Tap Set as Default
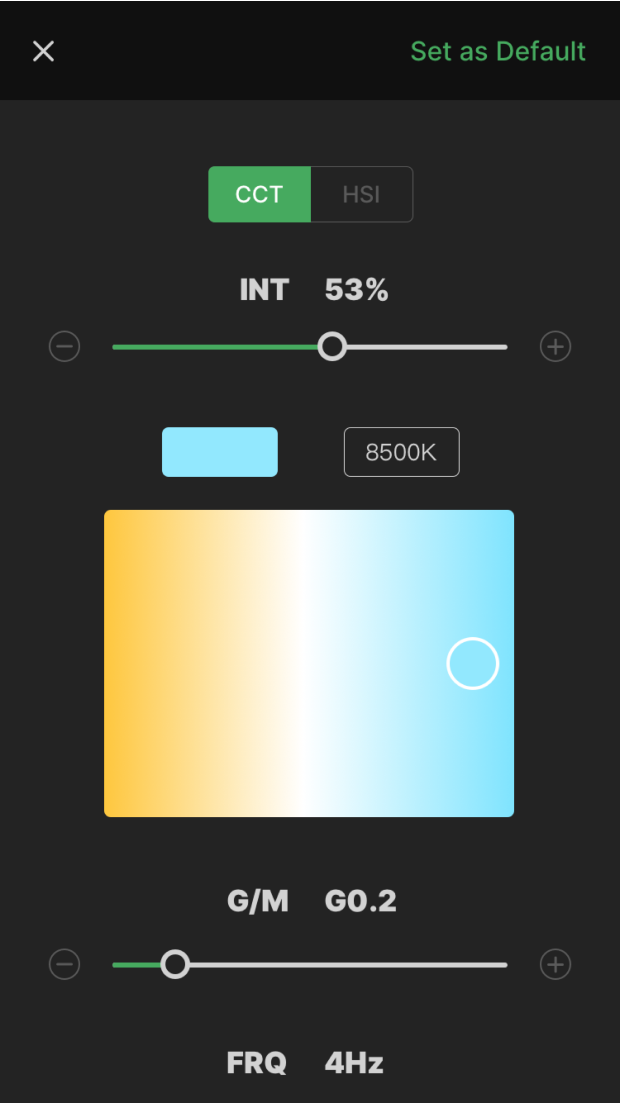This screenshot has width=620, height=1104. (498, 51)
